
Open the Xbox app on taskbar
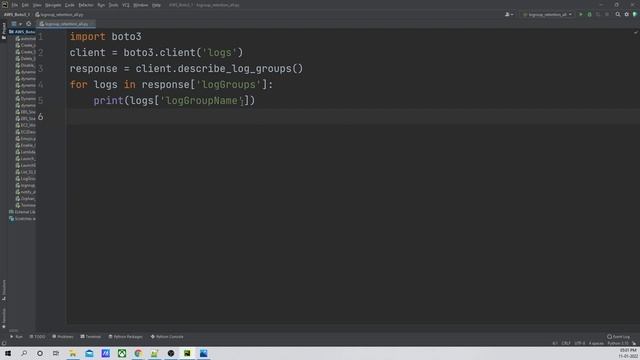pyautogui.click(x=122, y=353)
